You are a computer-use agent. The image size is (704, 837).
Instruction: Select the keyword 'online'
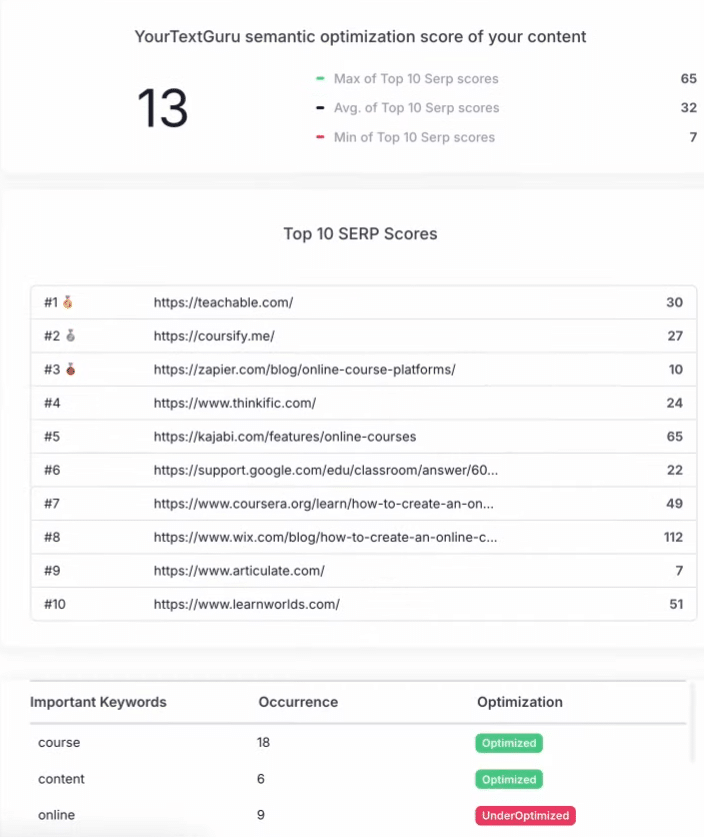56,815
